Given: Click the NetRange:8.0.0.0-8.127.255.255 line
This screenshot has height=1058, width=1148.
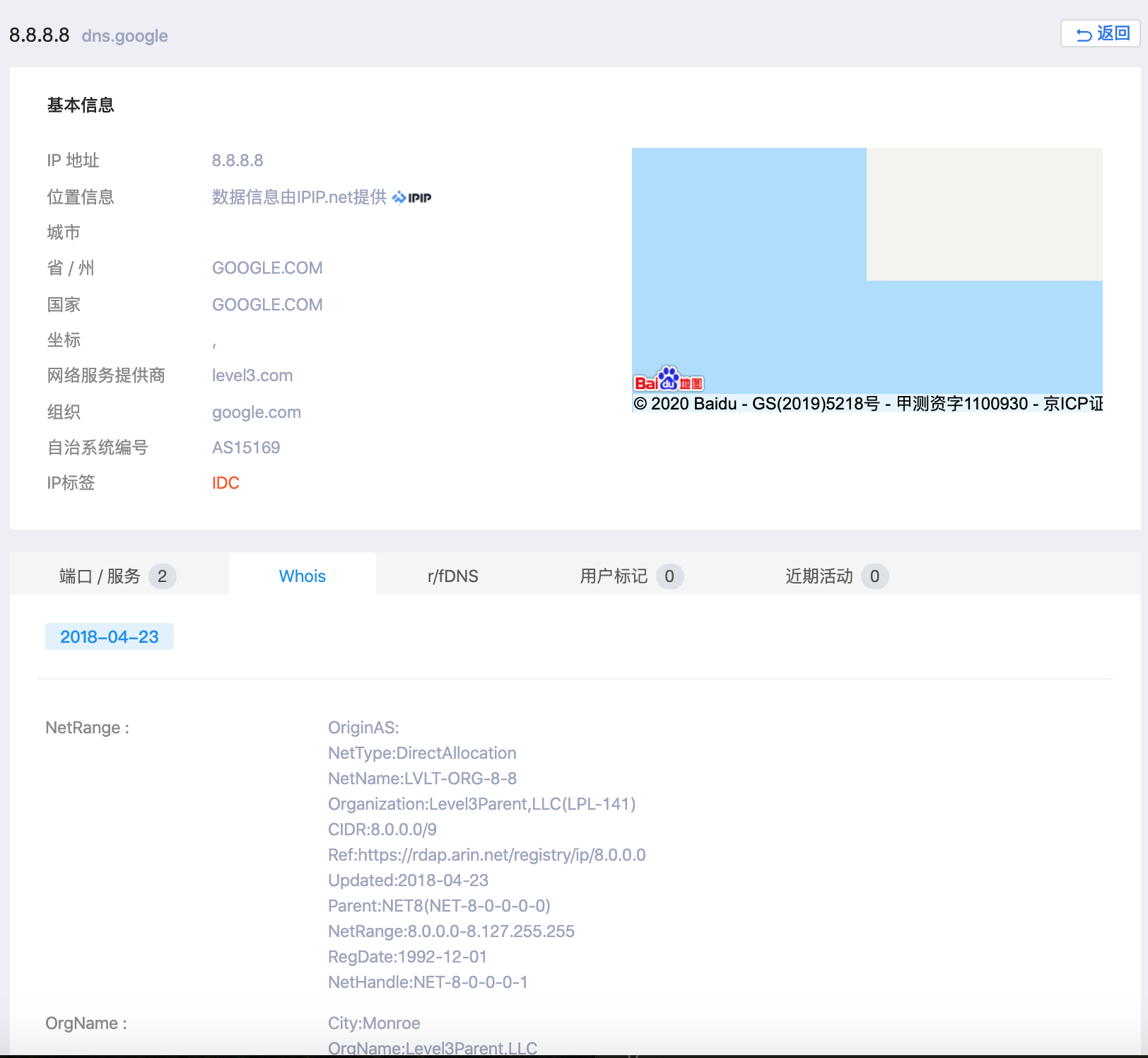Looking at the screenshot, I should (452, 931).
